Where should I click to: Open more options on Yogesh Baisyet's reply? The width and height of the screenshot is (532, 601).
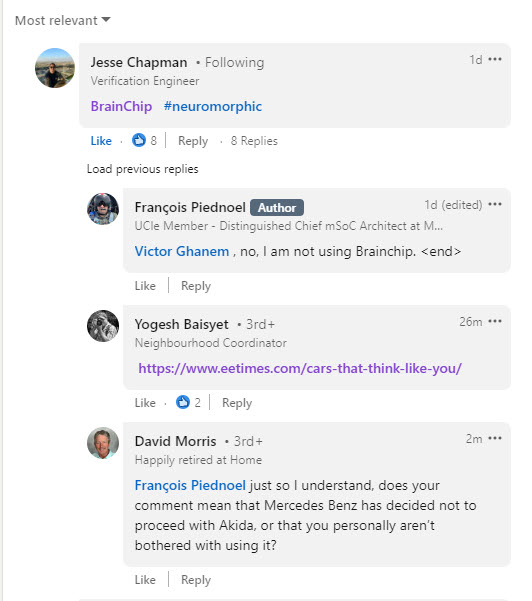pyautogui.click(x=495, y=321)
